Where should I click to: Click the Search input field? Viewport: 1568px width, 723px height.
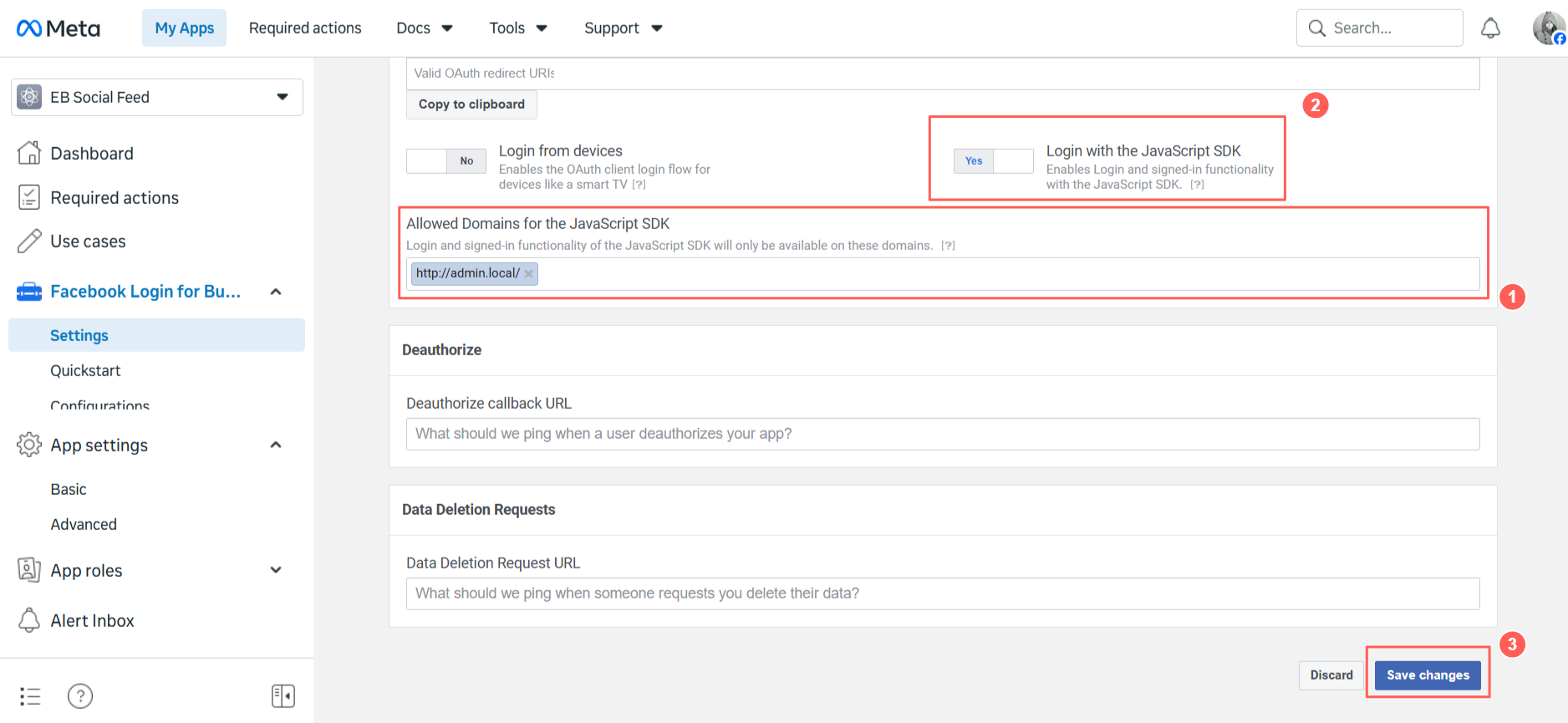tap(1379, 28)
